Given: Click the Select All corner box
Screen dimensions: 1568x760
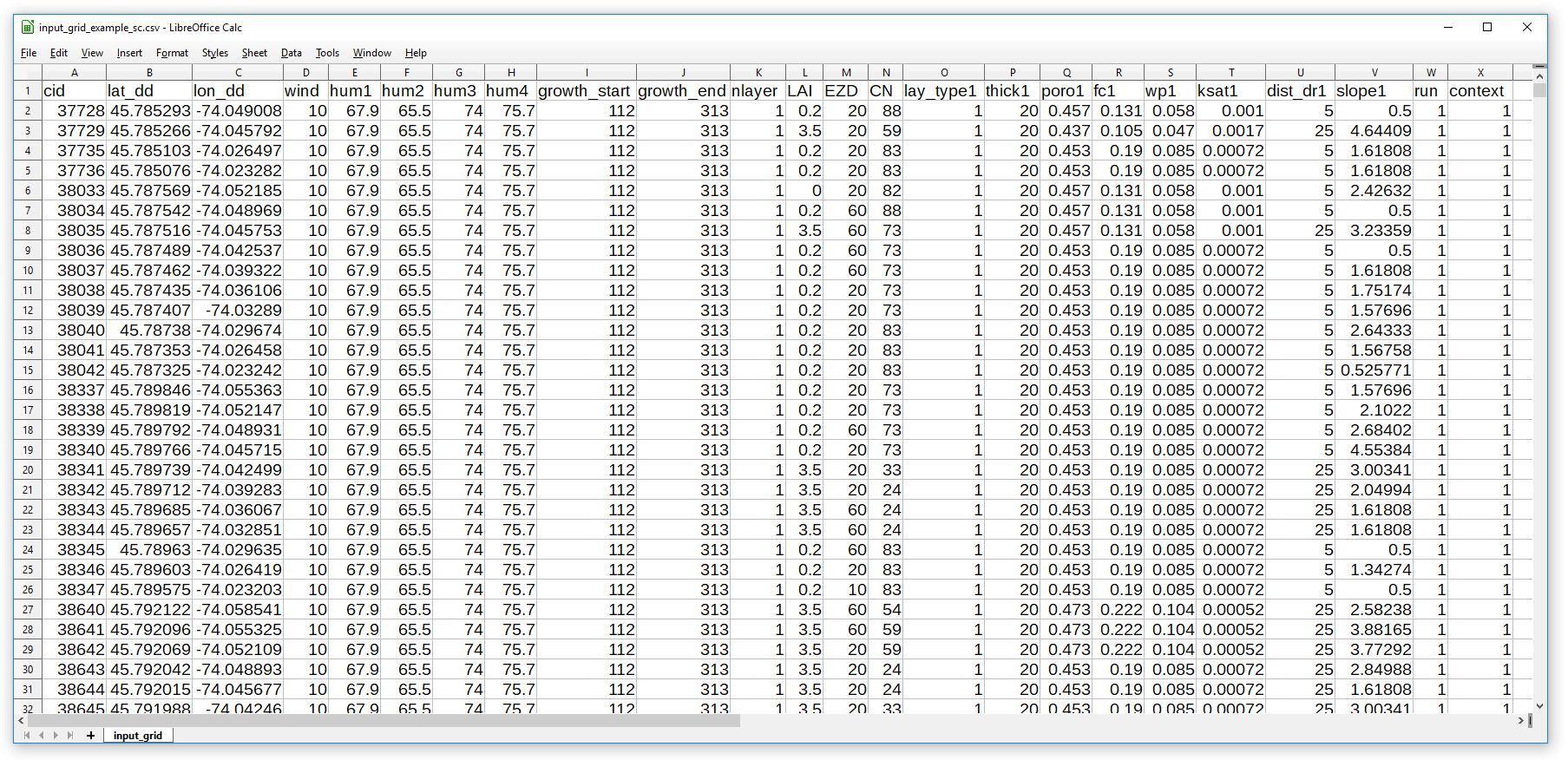Looking at the screenshot, I should pyautogui.click(x=28, y=73).
